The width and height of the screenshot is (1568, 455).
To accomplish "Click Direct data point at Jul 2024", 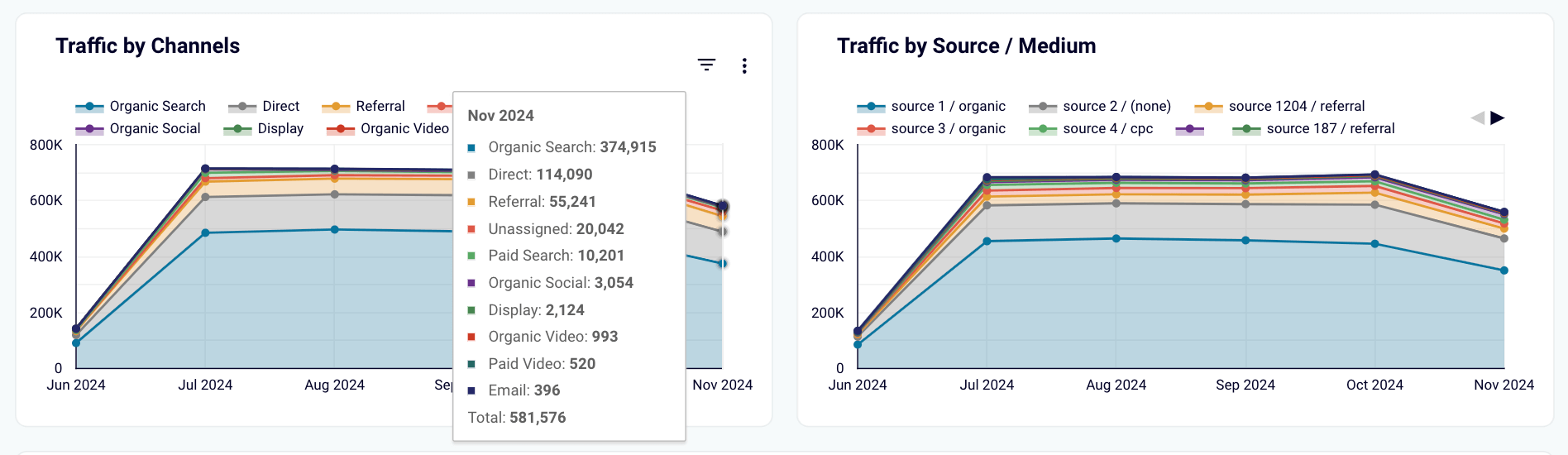I will pyautogui.click(x=205, y=197).
